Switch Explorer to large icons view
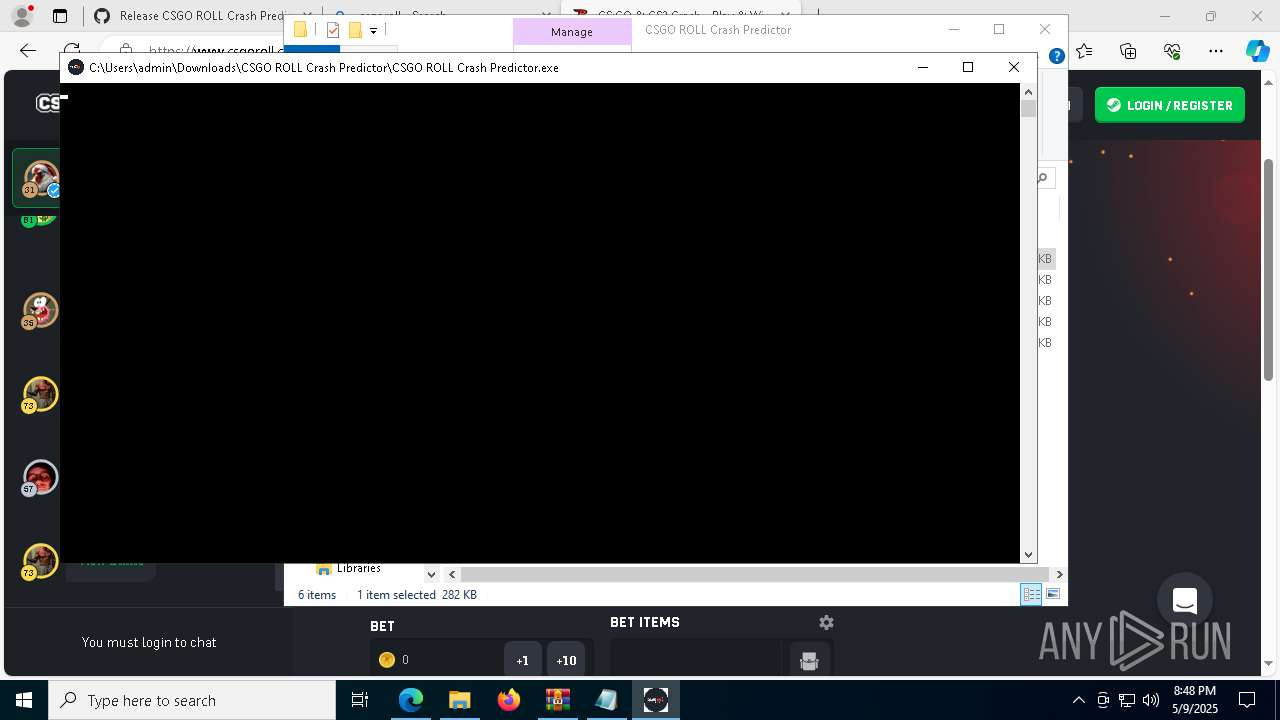The image size is (1280, 720). [x=1052, y=594]
